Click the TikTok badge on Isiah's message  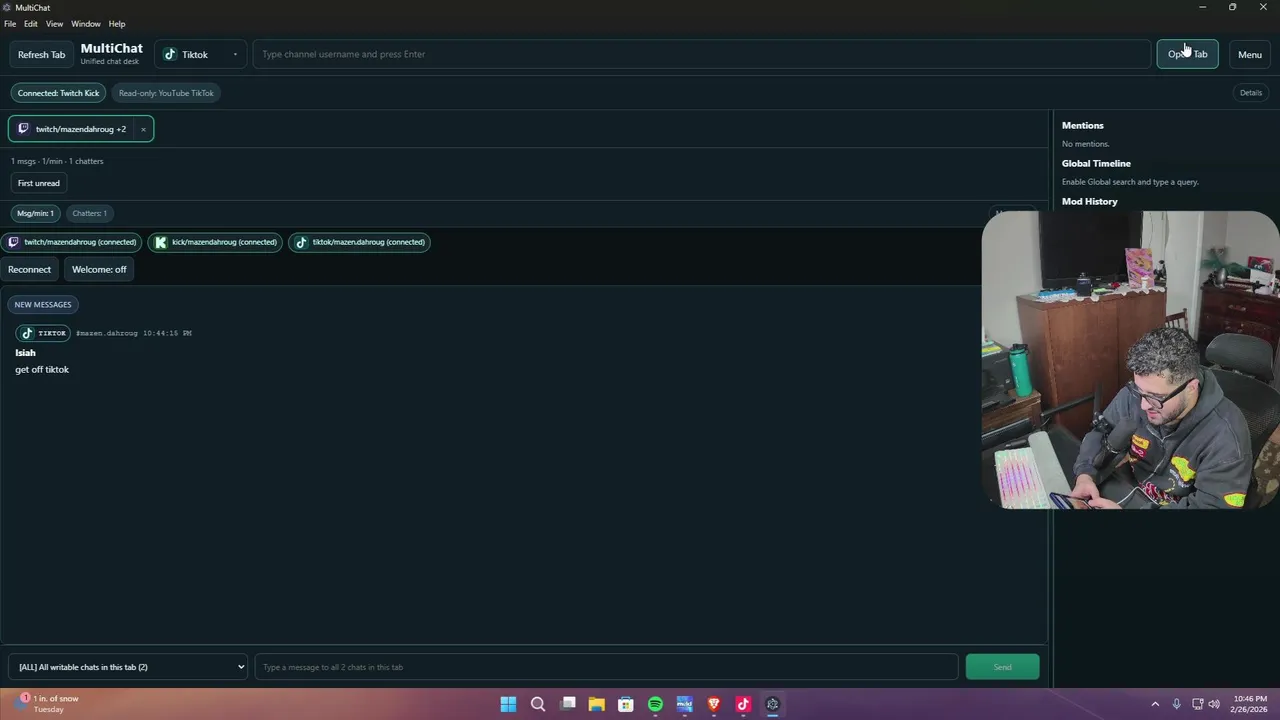43,333
